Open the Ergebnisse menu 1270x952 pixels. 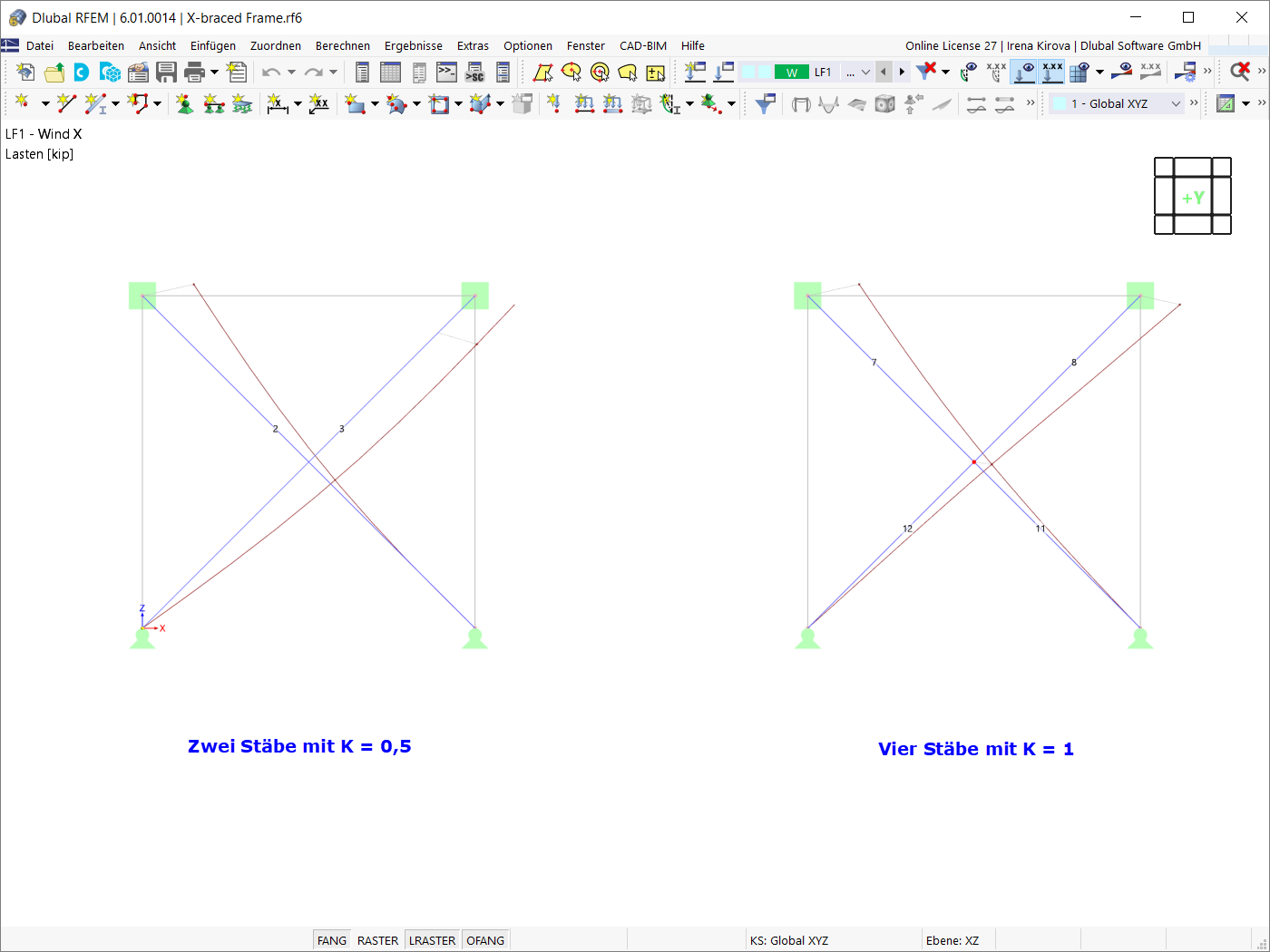(414, 45)
